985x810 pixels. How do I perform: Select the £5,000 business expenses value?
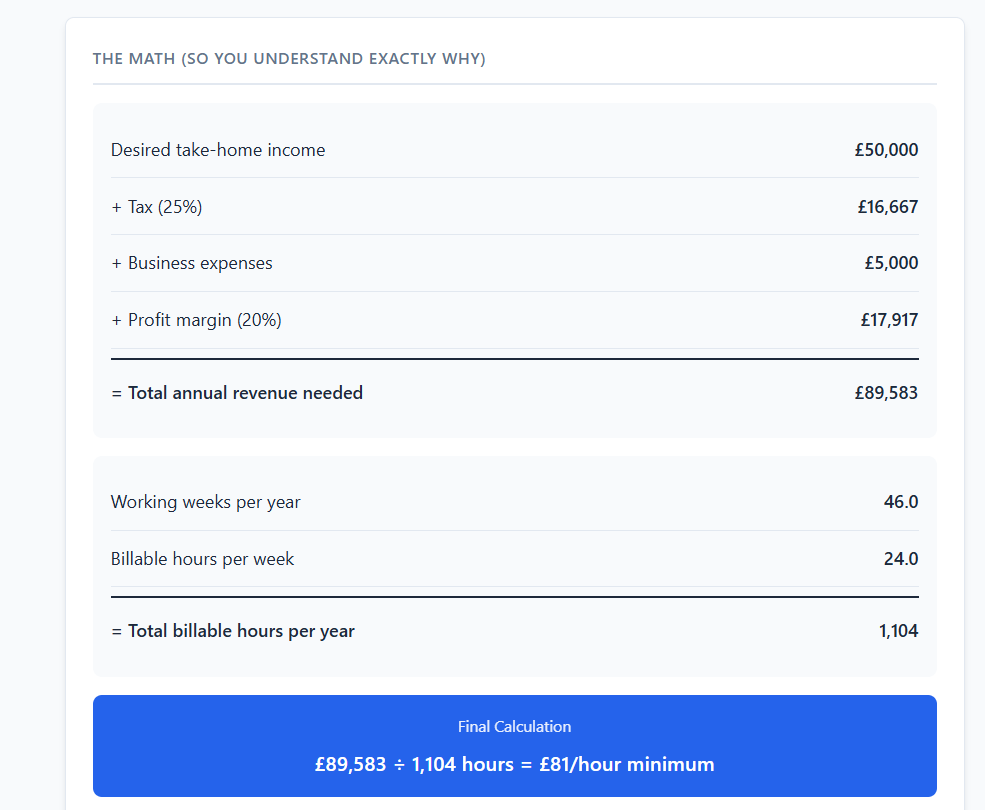pyautogui.click(x=891, y=263)
